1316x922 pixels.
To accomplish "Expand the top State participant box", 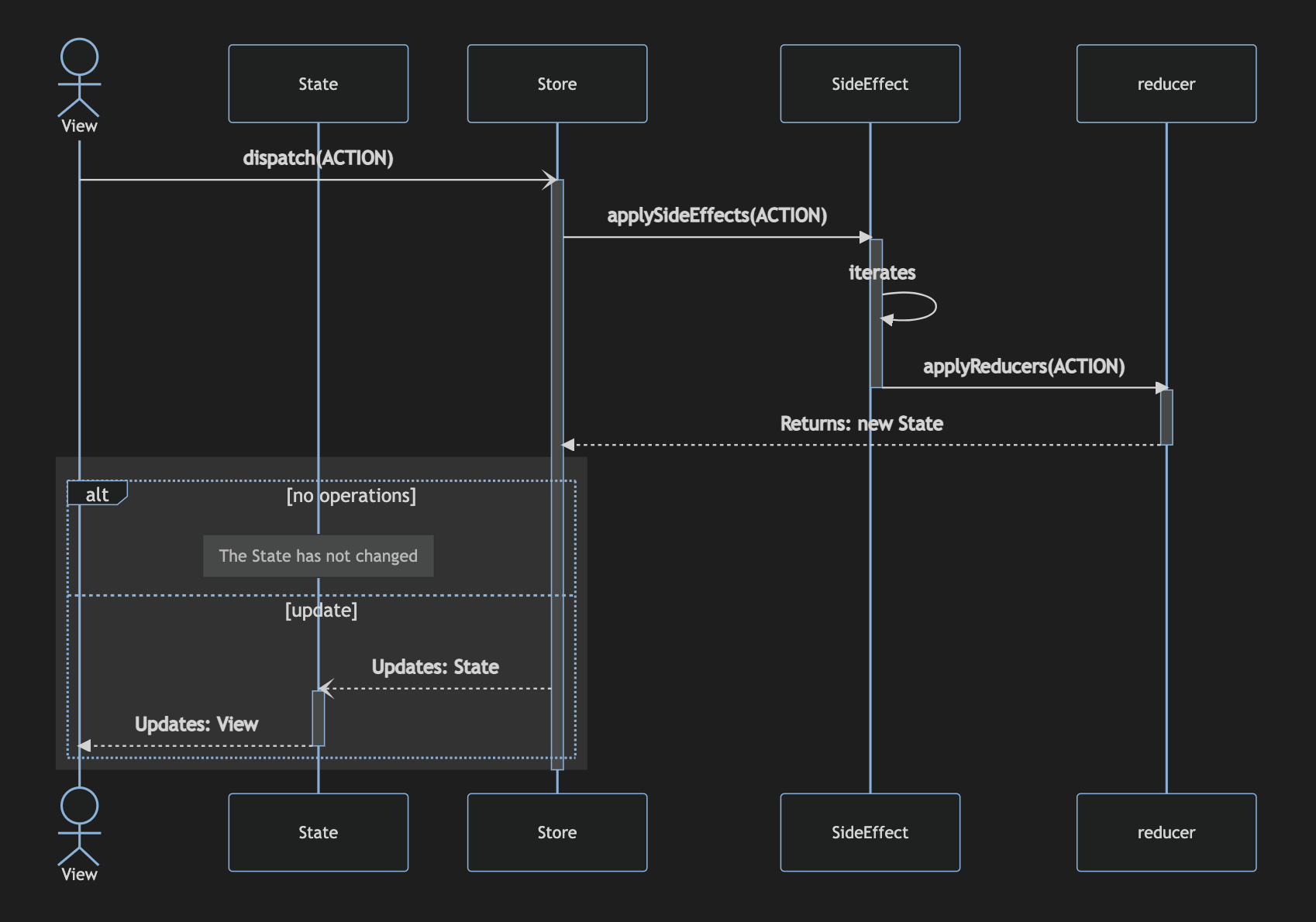I will point(318,83).
